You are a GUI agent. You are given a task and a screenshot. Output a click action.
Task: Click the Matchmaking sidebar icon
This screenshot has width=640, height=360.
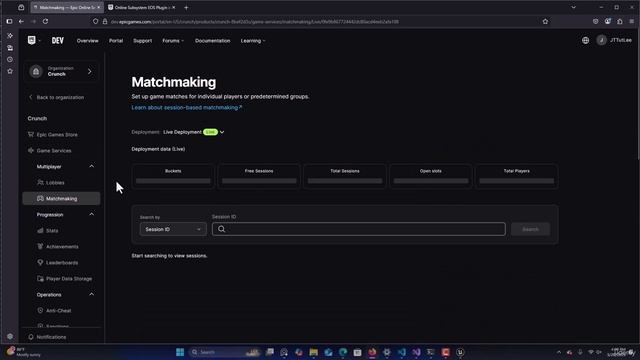pyautogui.click(x=40, y=198)
